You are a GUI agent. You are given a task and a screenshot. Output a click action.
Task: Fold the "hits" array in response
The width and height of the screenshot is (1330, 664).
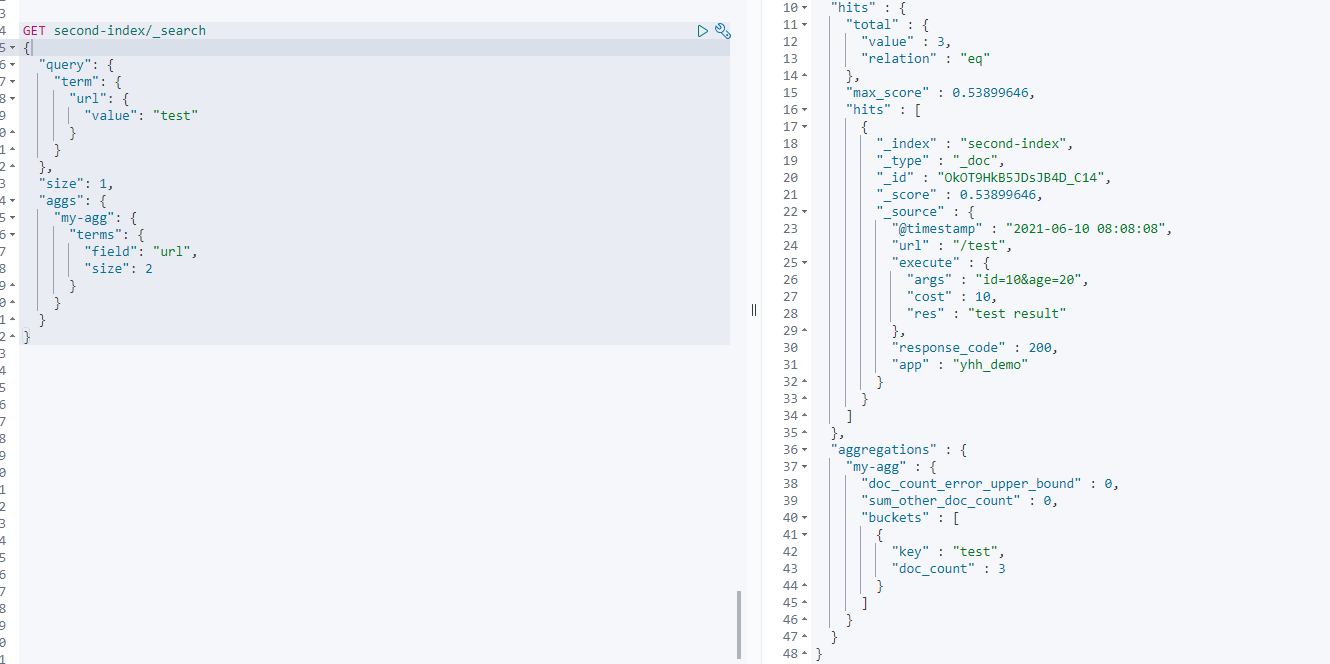point(805,110)
